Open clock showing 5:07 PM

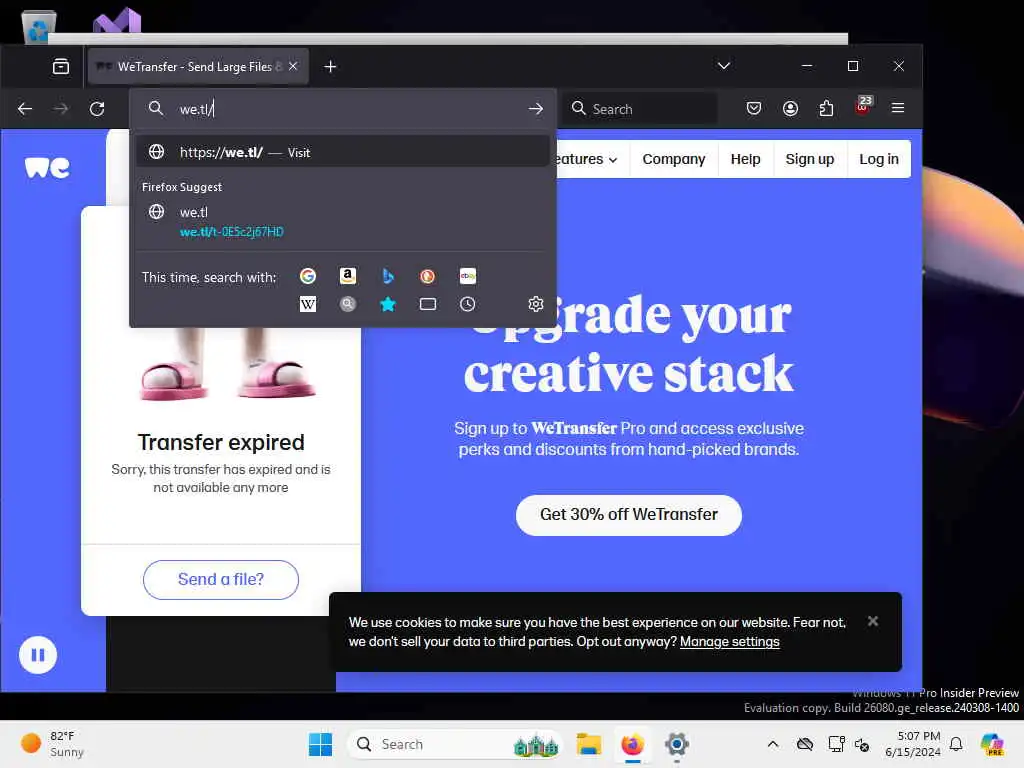(912, 744)
